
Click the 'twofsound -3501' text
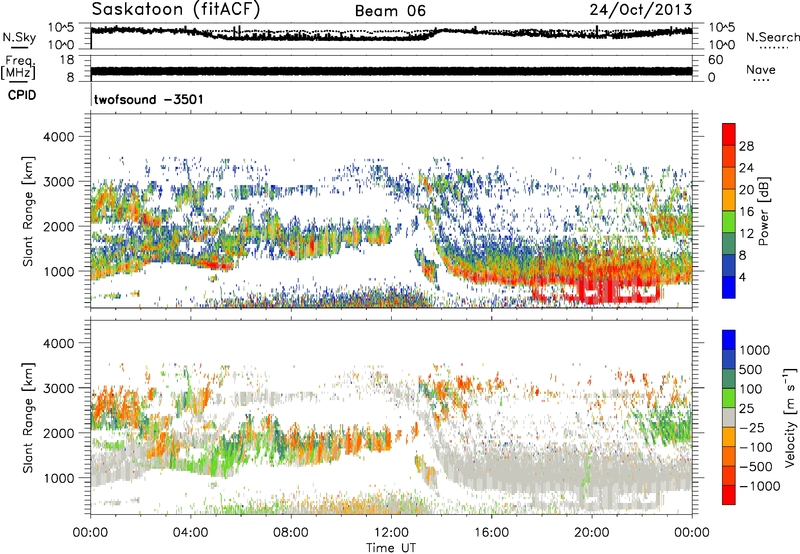[x=148, y=99]
